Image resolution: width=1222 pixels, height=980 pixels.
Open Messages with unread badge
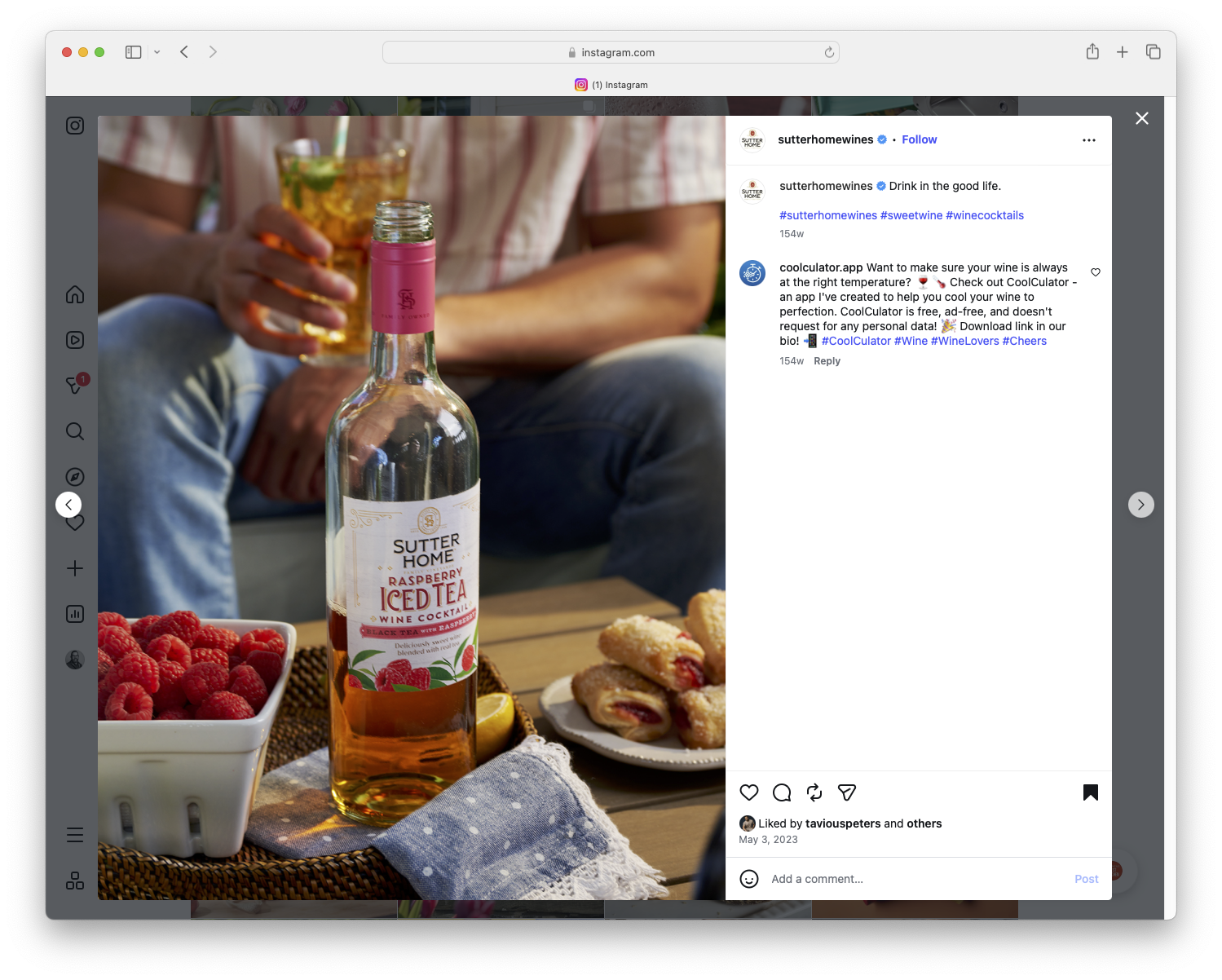coord(75,385)
